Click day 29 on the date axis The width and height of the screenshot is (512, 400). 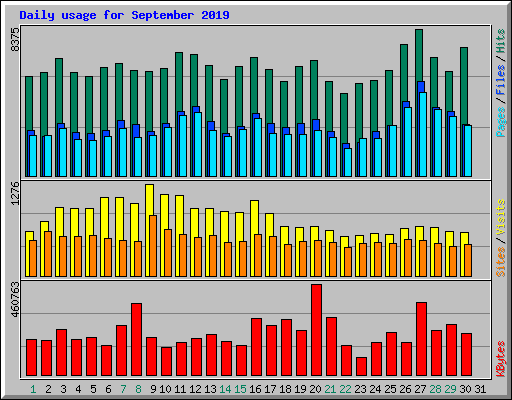pos(450,389)
